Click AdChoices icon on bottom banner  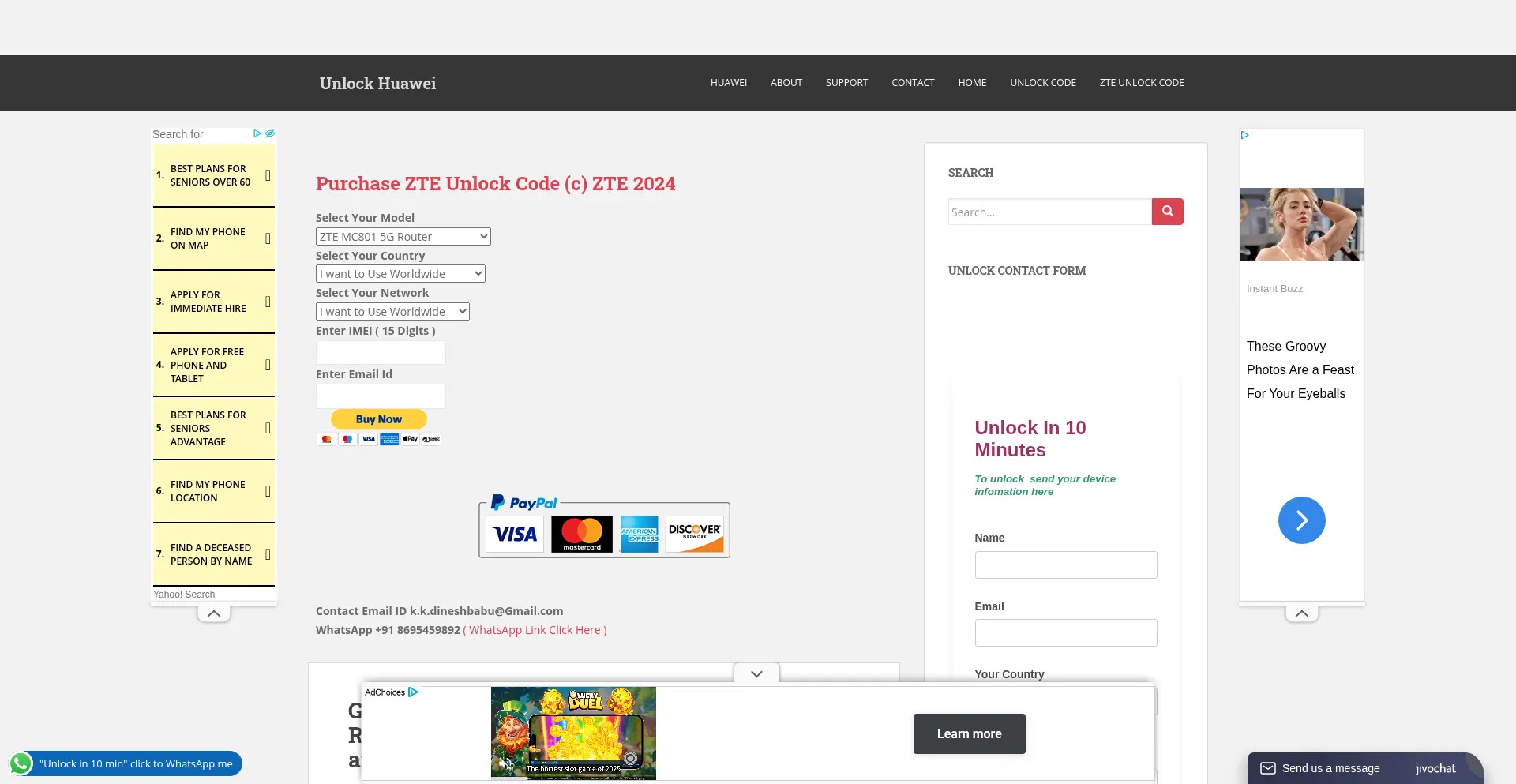point(413,692)
